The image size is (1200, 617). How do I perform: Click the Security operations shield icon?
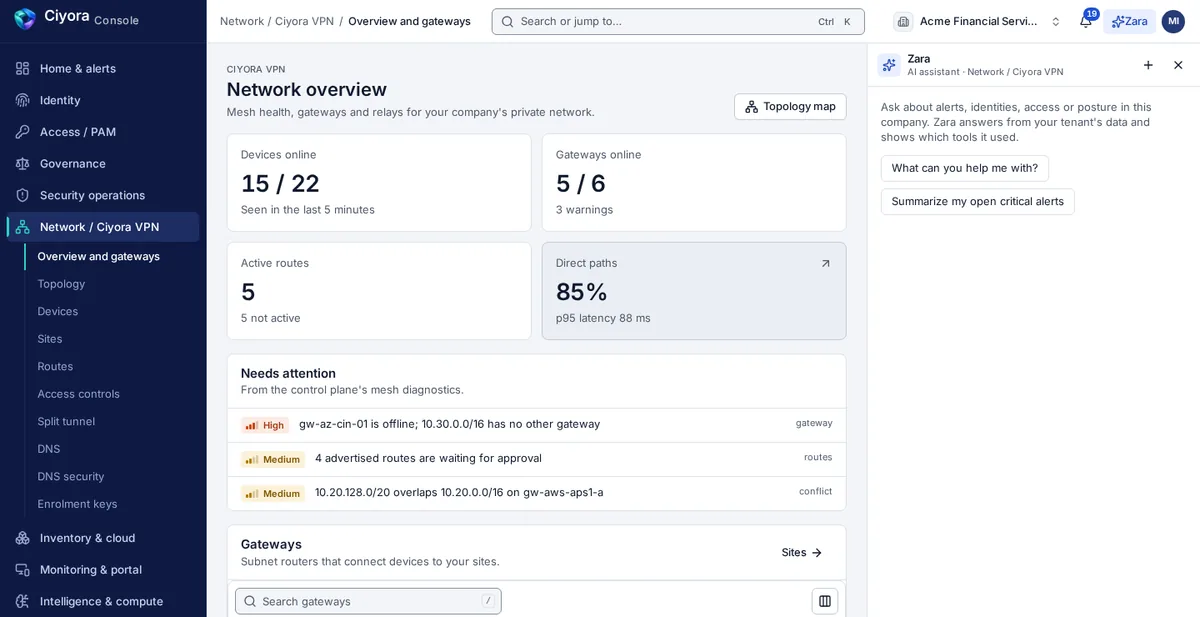[x=22, y=195]
